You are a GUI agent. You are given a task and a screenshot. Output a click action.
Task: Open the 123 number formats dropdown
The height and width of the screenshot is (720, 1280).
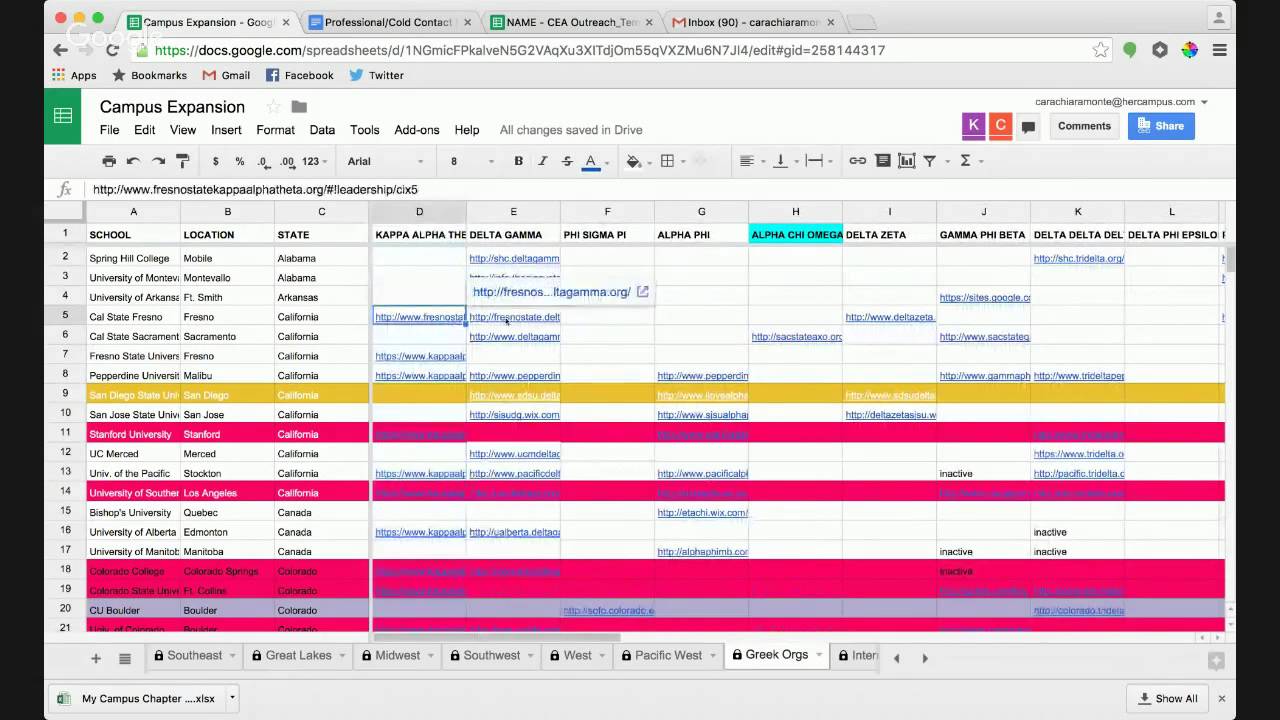pos(315,161)
